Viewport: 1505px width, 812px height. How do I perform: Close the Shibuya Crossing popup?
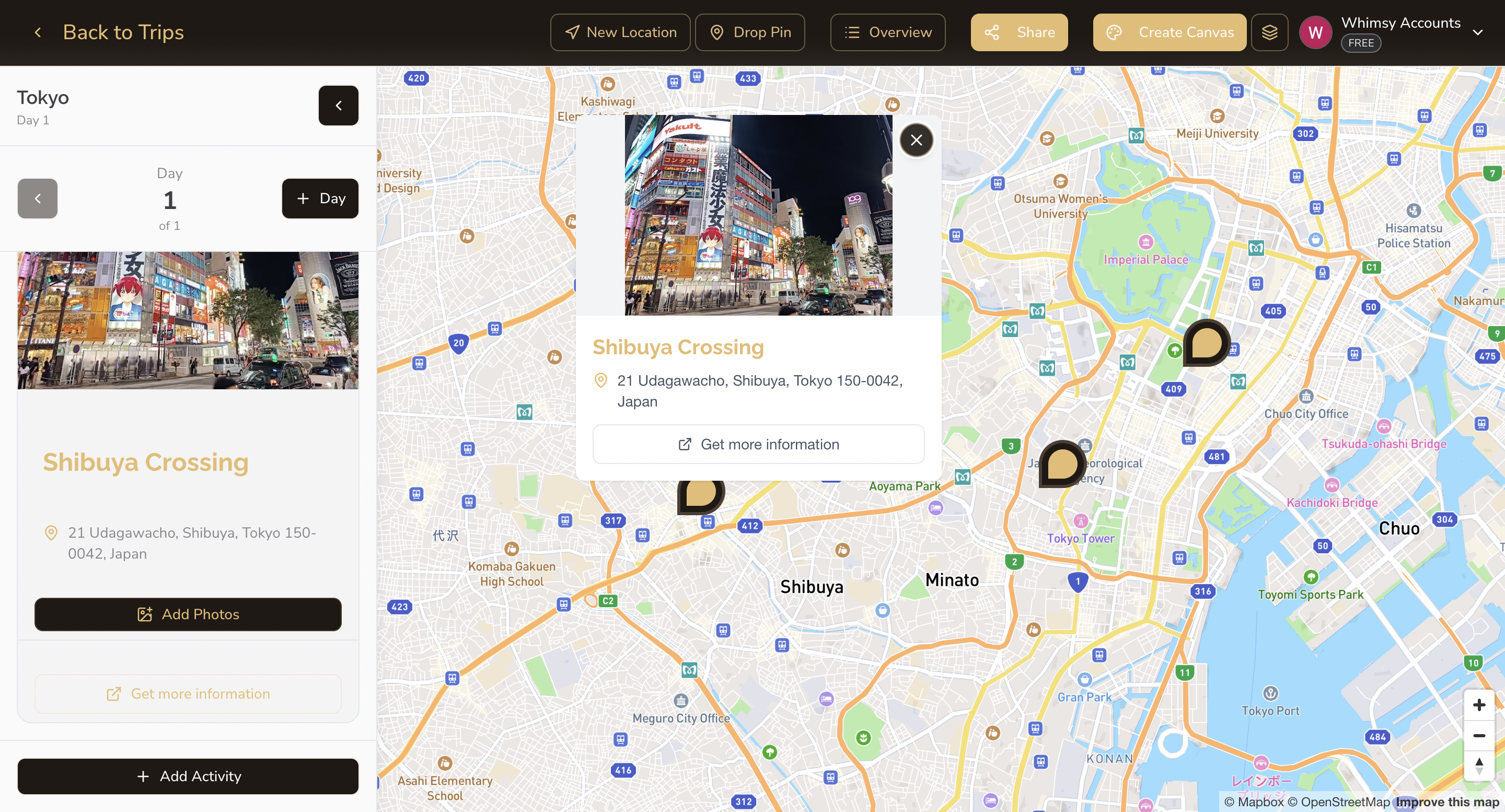(916, 140)
